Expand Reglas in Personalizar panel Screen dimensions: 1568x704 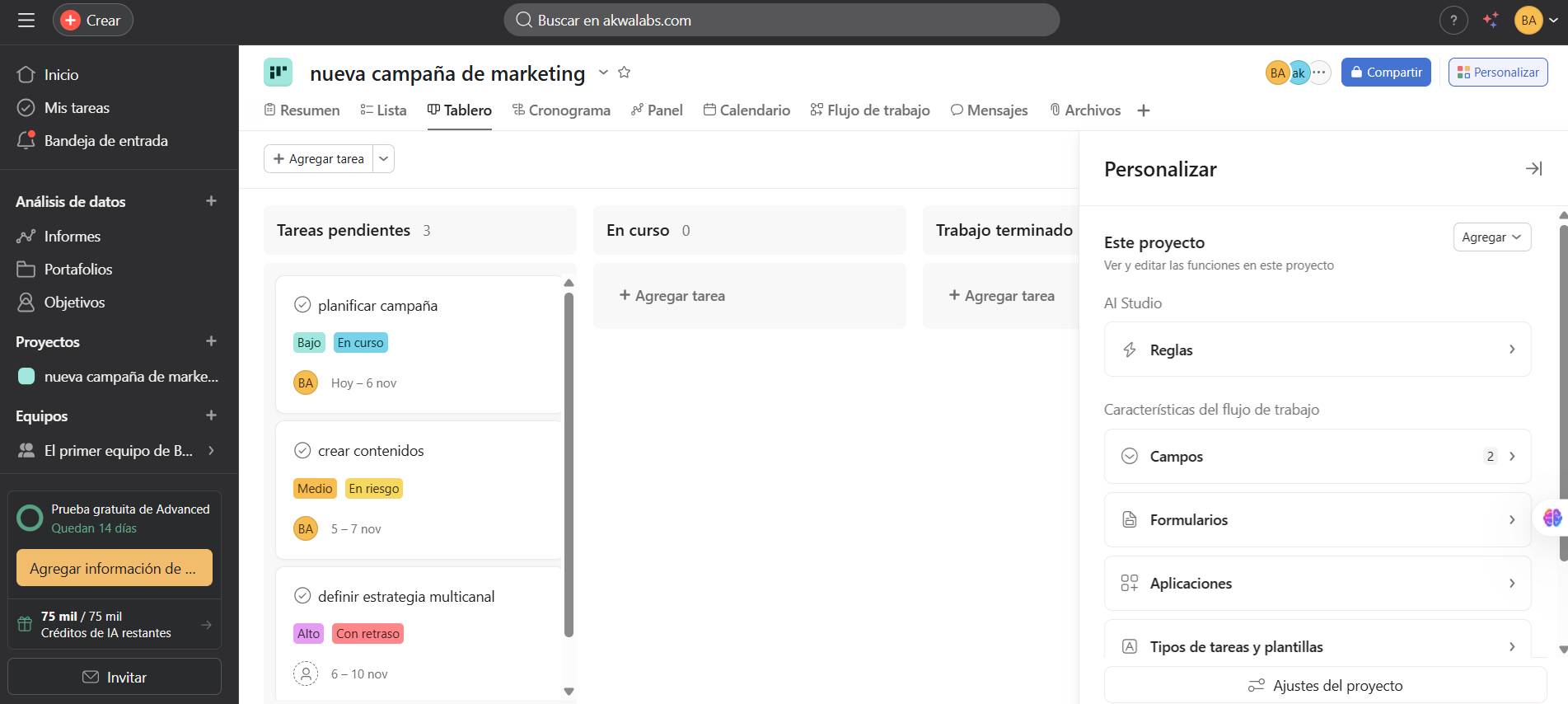(1317, 350)
